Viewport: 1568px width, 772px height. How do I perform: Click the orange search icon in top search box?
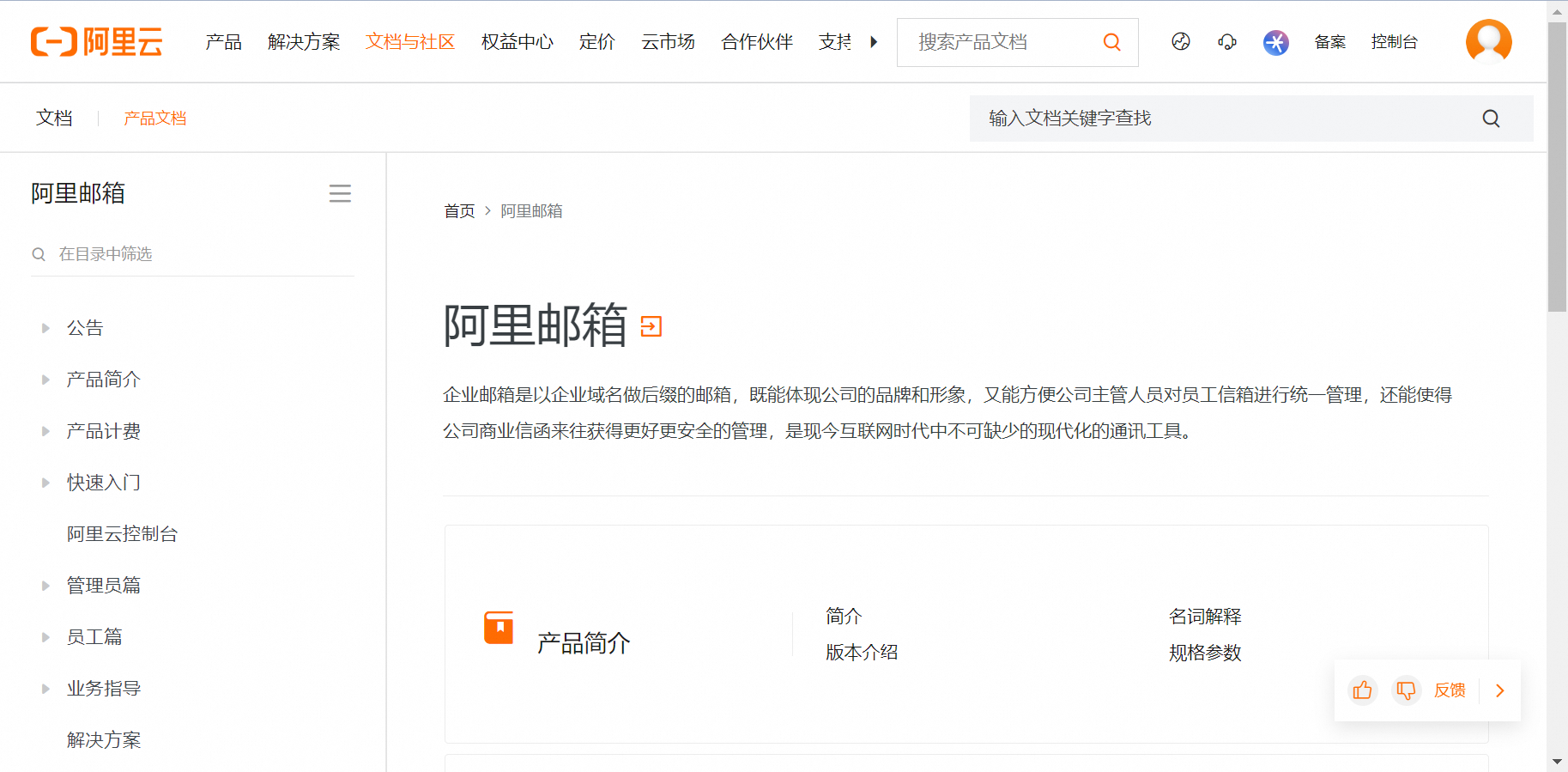(x=1112, y=42)
